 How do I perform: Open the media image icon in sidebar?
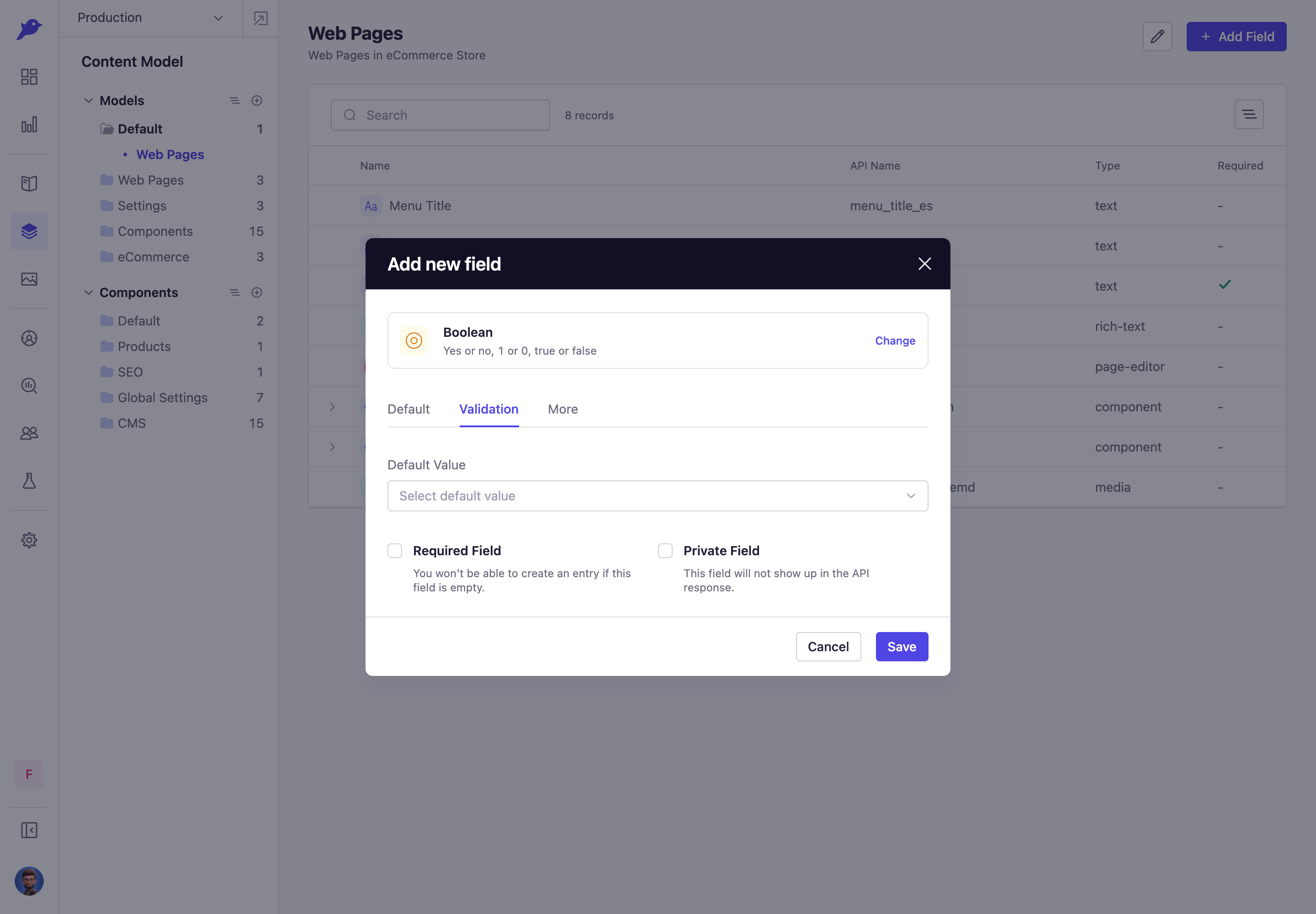(x=29, y=279)
